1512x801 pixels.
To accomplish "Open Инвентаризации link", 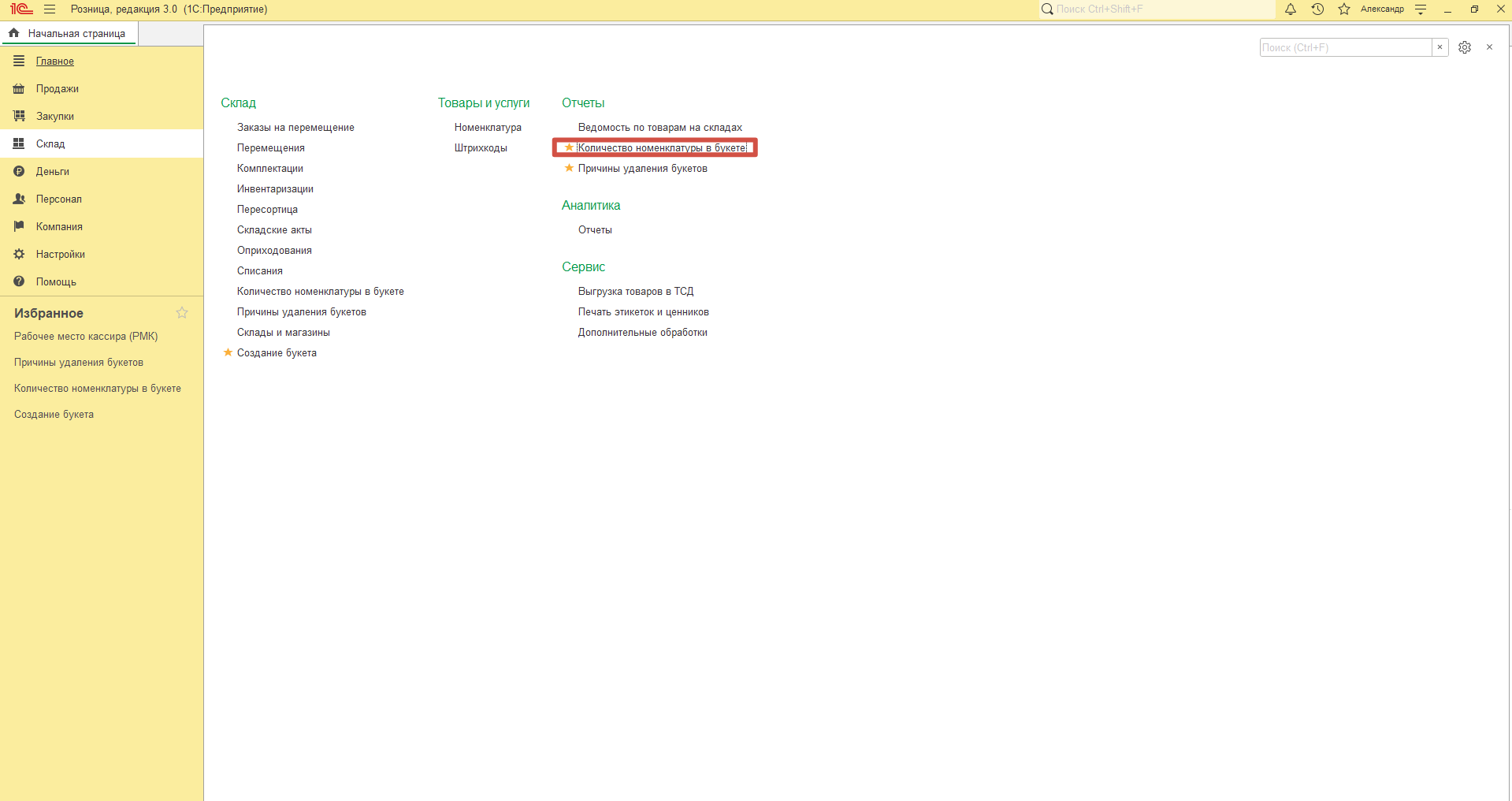I will (x=275, y=189).
